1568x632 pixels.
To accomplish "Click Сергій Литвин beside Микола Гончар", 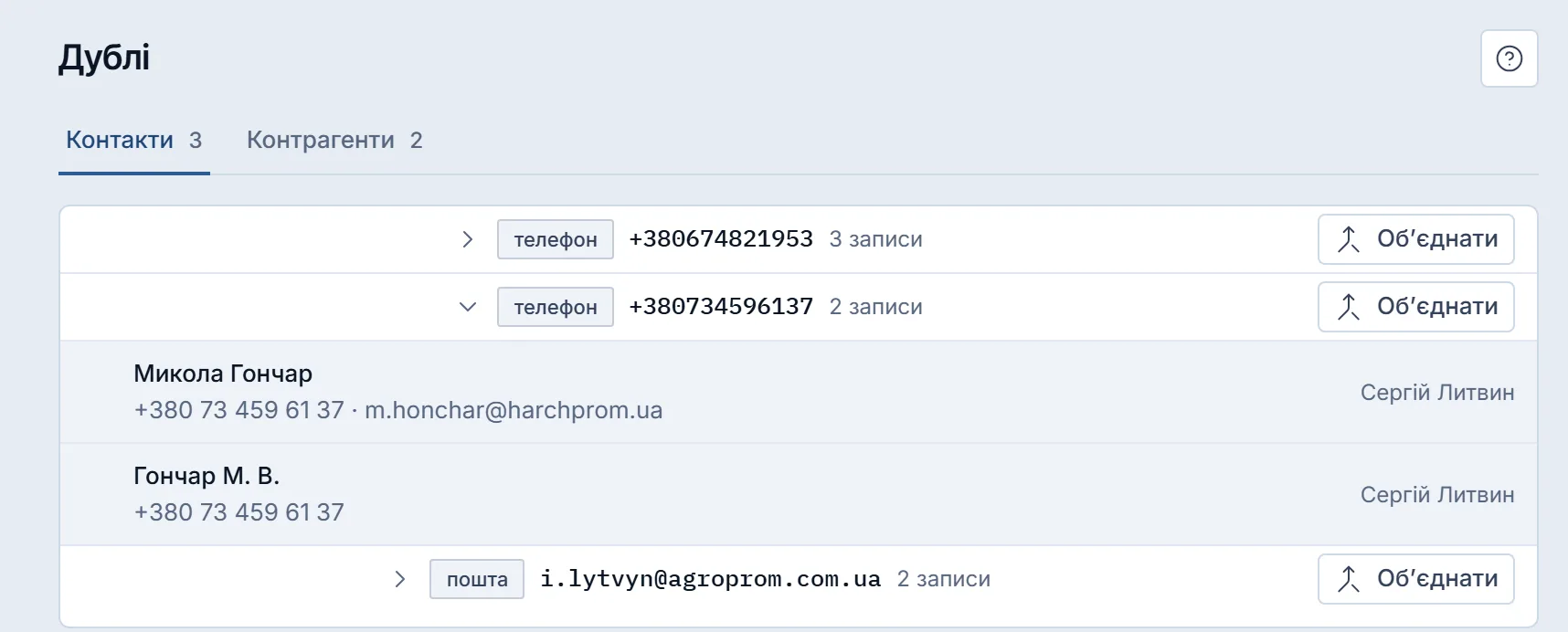I will pos(1437,393).
